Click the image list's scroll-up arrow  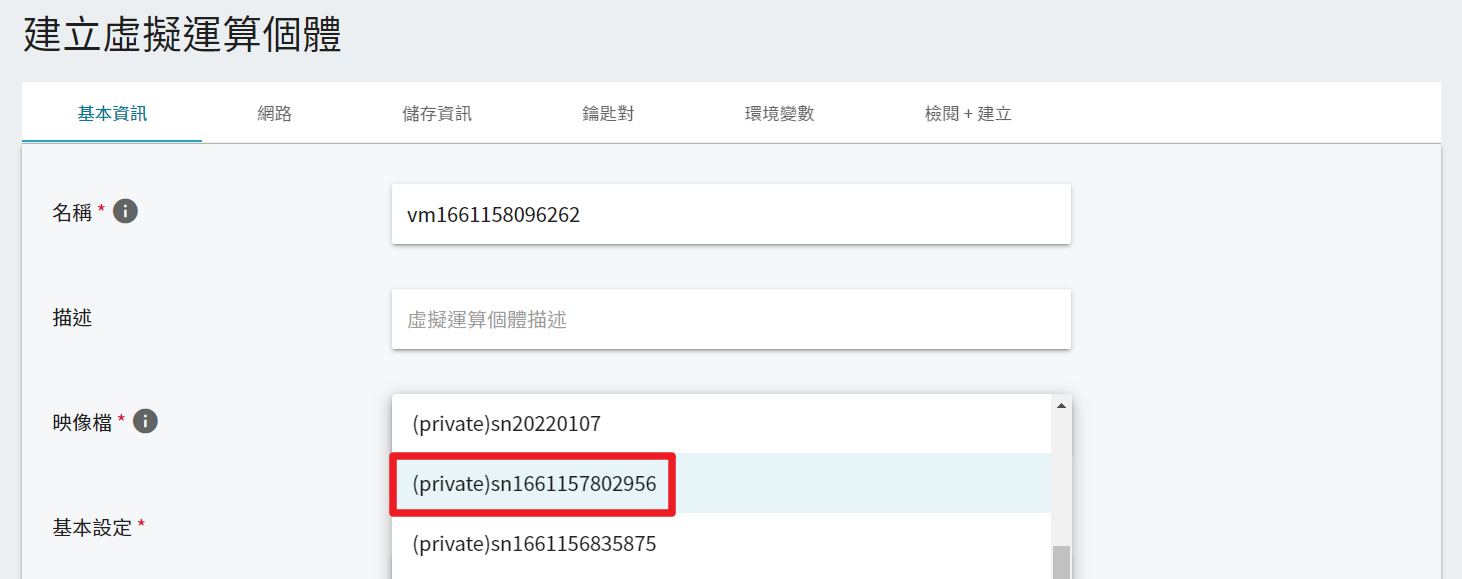[x=1061, y=405]
